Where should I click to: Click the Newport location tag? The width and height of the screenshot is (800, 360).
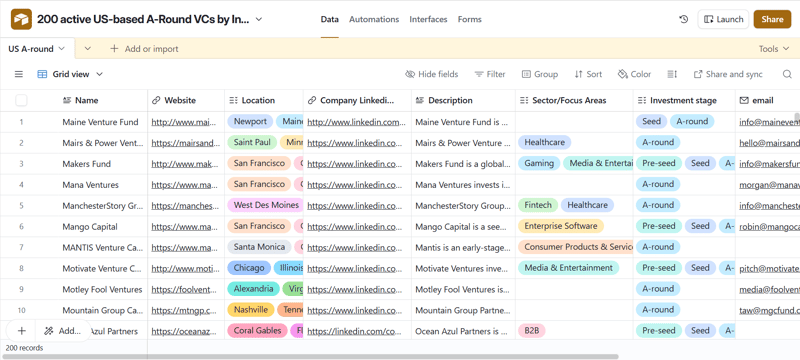coord(250,121)
